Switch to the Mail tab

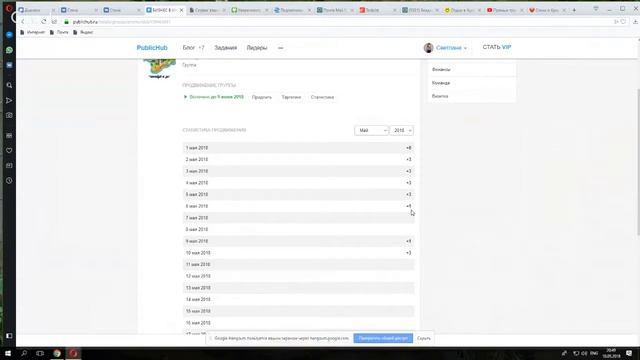click(335, 10)
